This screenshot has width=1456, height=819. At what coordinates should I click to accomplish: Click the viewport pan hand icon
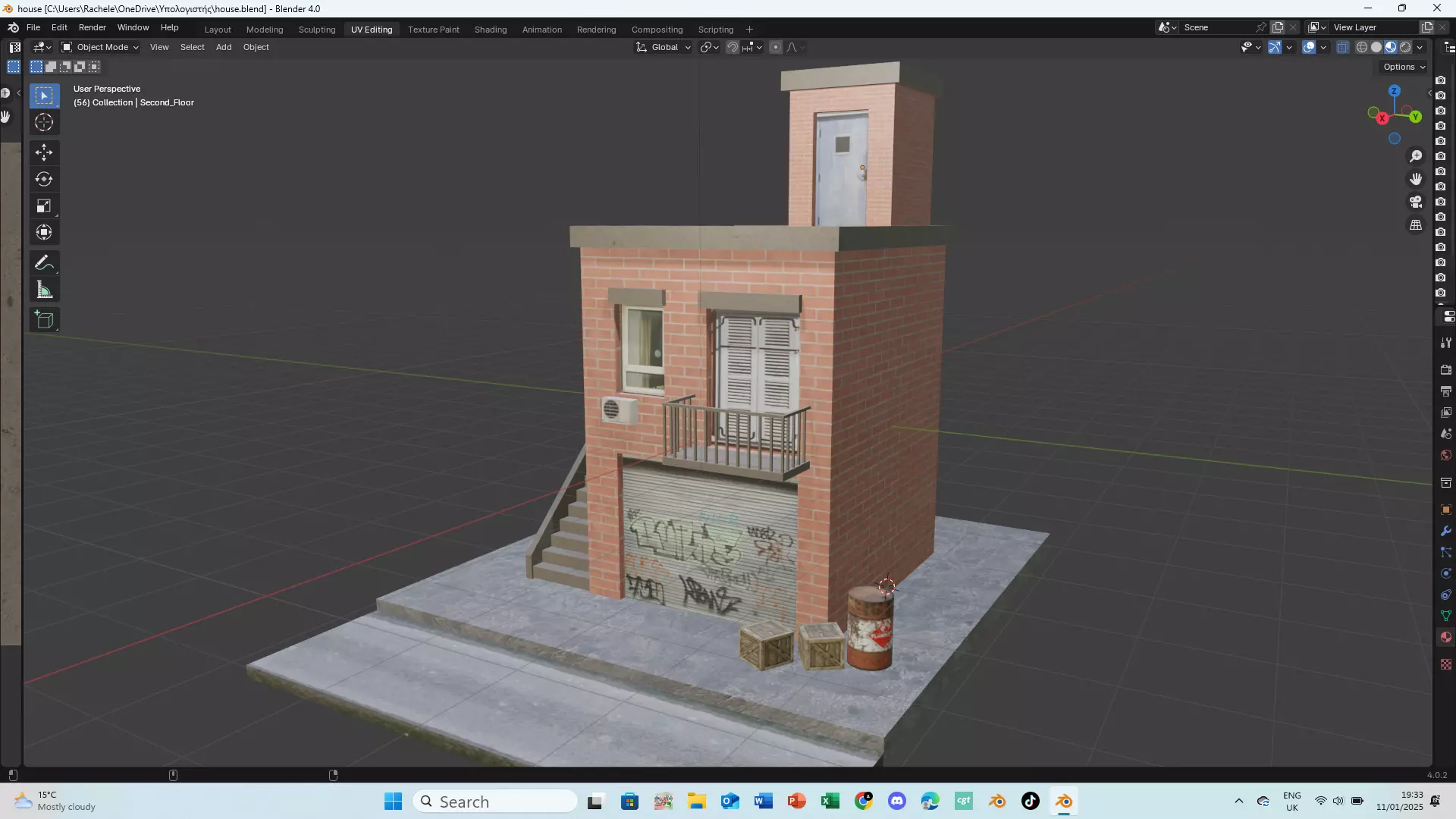point(1416,179)
